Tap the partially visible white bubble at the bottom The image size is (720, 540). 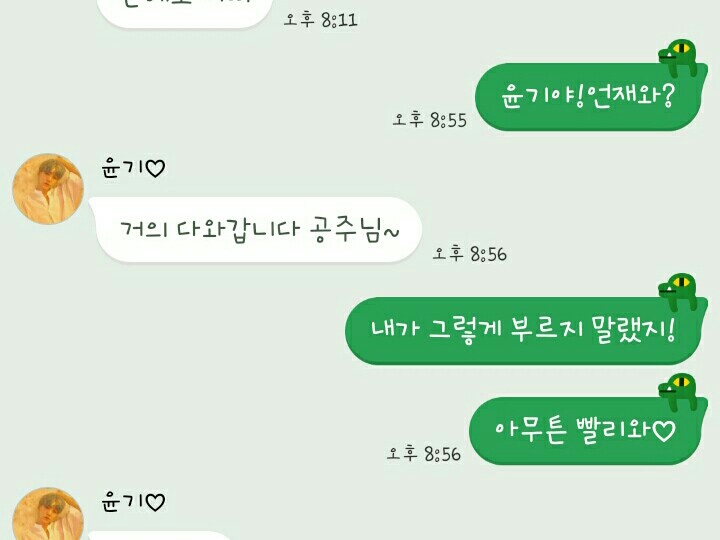click(161, 536)
